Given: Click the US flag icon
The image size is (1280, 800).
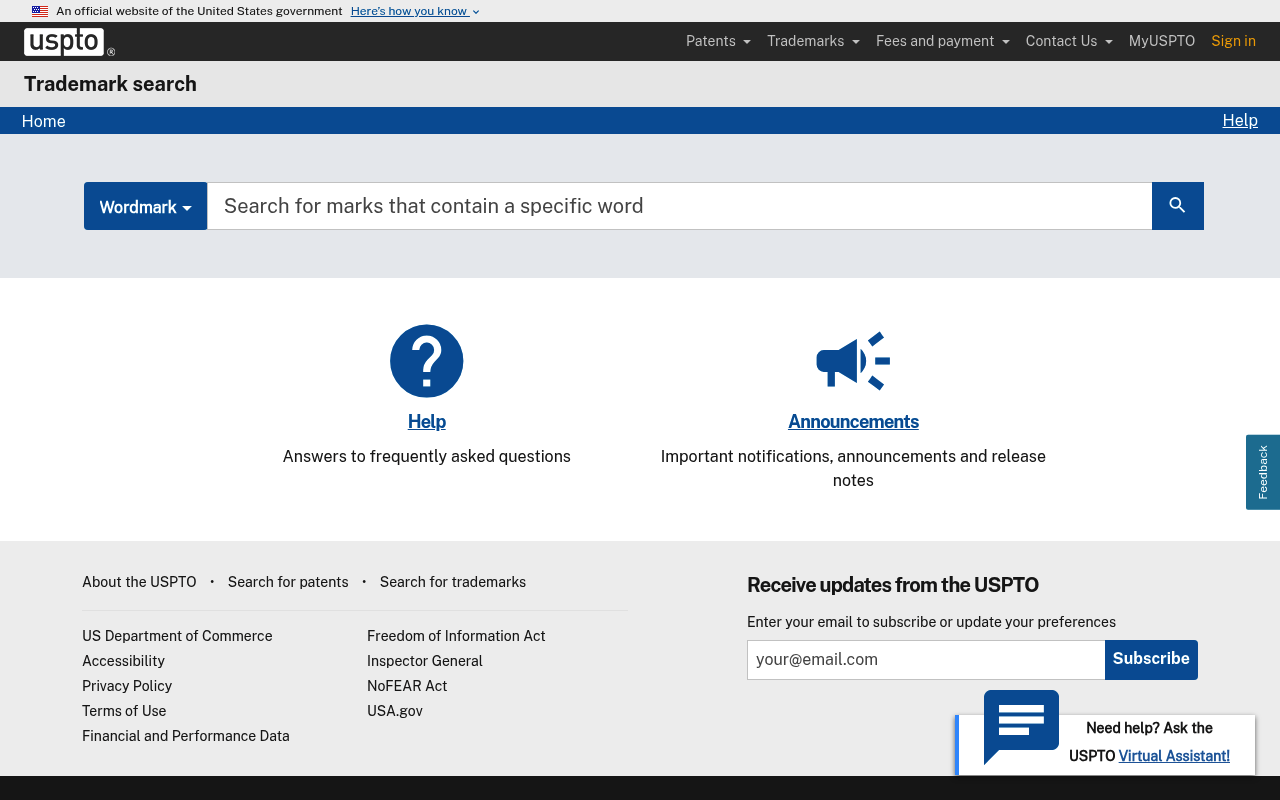Looking at the screenshot, I should [40, 11].
